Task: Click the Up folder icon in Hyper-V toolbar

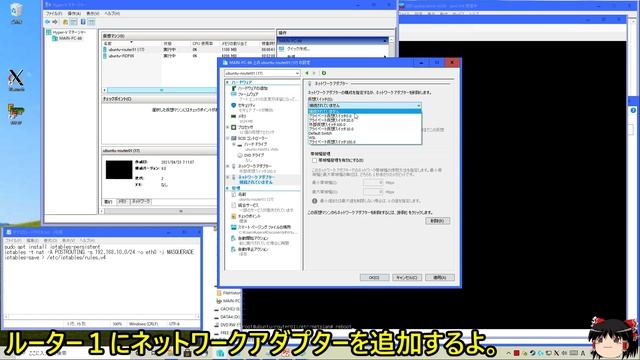Action: [x=65, y=22]
